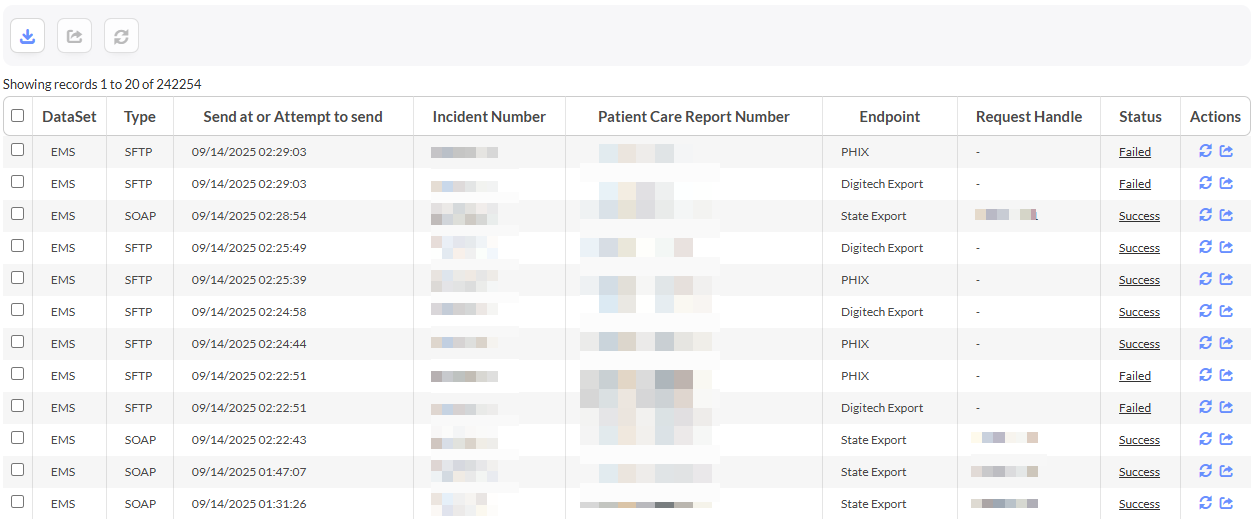Resend the 02:29:03 PHIX failed record
The width and height of the screenshot is (1255, 519).
click(1205, 151)
